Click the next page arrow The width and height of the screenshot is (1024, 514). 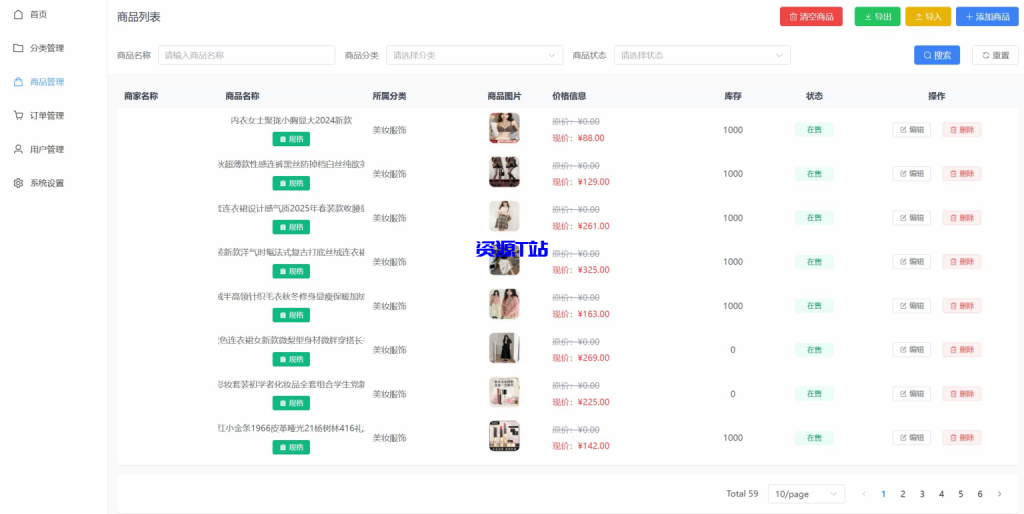pyautogui.click(x=999, y=494)
